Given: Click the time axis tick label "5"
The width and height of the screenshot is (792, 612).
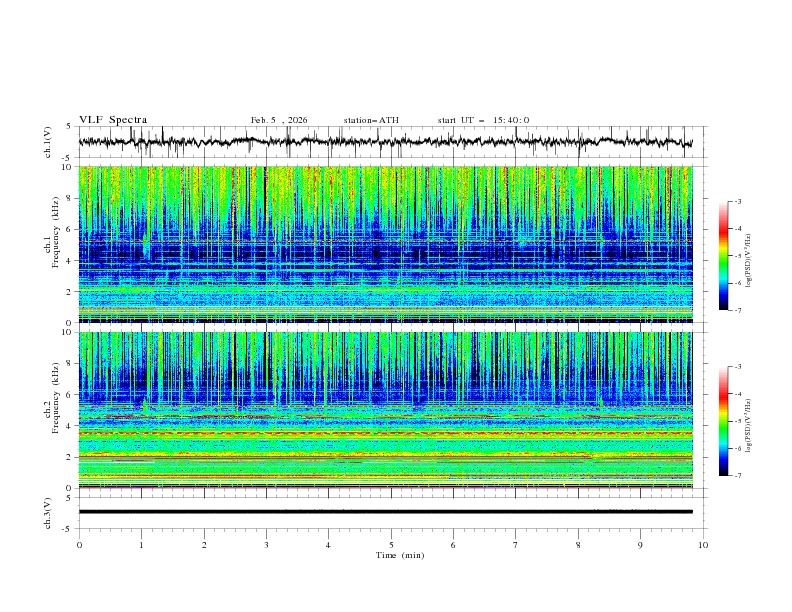Looking at the screenshot, I should coord(391,545).
